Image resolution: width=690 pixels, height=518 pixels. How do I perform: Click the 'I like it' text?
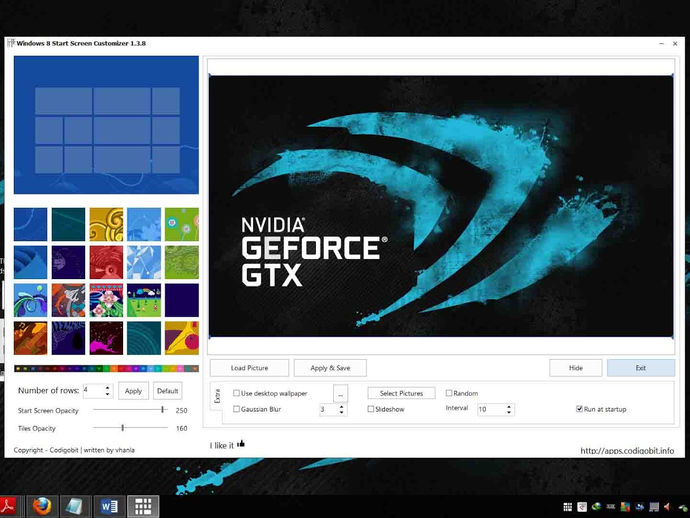221,445
